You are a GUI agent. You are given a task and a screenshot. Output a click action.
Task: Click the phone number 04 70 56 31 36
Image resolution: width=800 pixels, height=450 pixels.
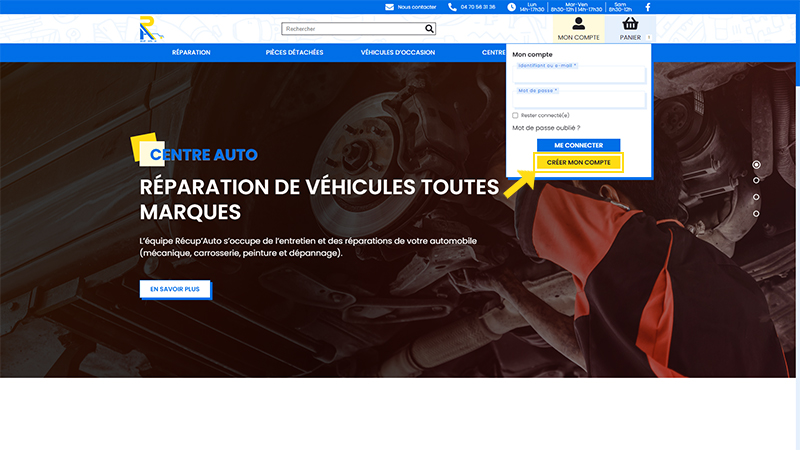pyautogui.click(x=478, y=7)
